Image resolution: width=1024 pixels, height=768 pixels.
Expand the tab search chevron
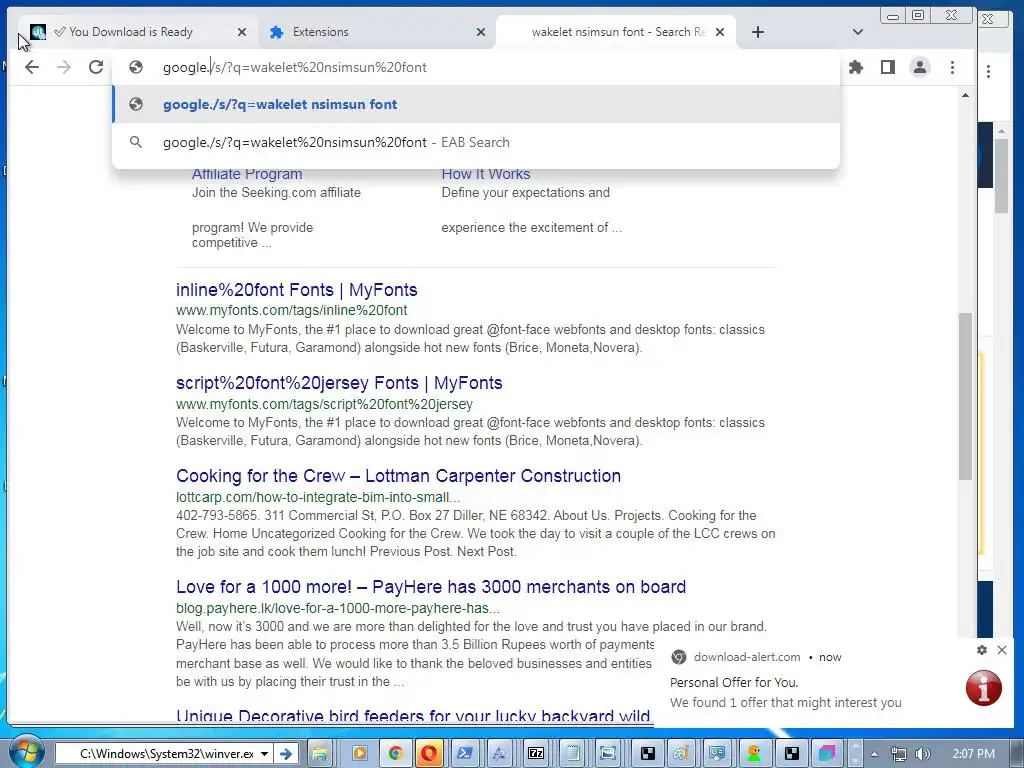pos(857,32)
